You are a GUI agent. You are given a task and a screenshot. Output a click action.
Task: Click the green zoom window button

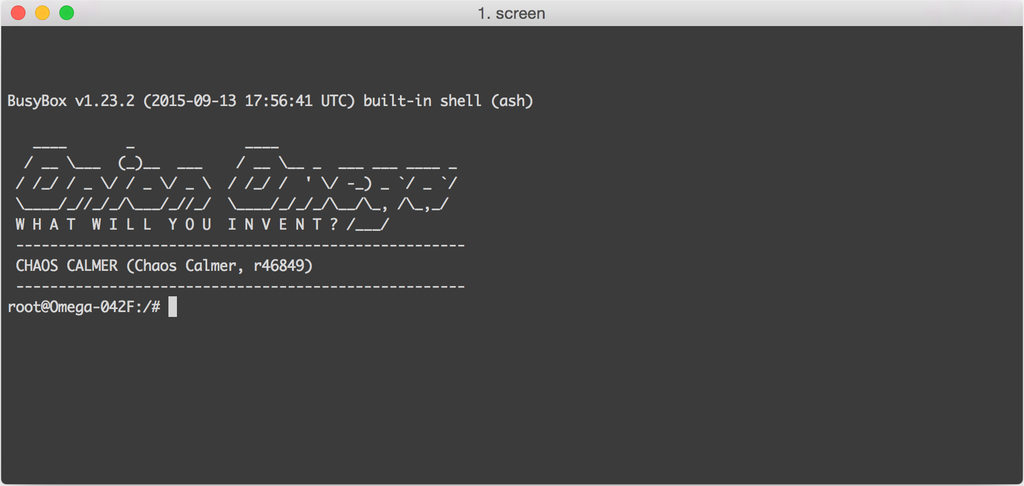coord(67,12)
